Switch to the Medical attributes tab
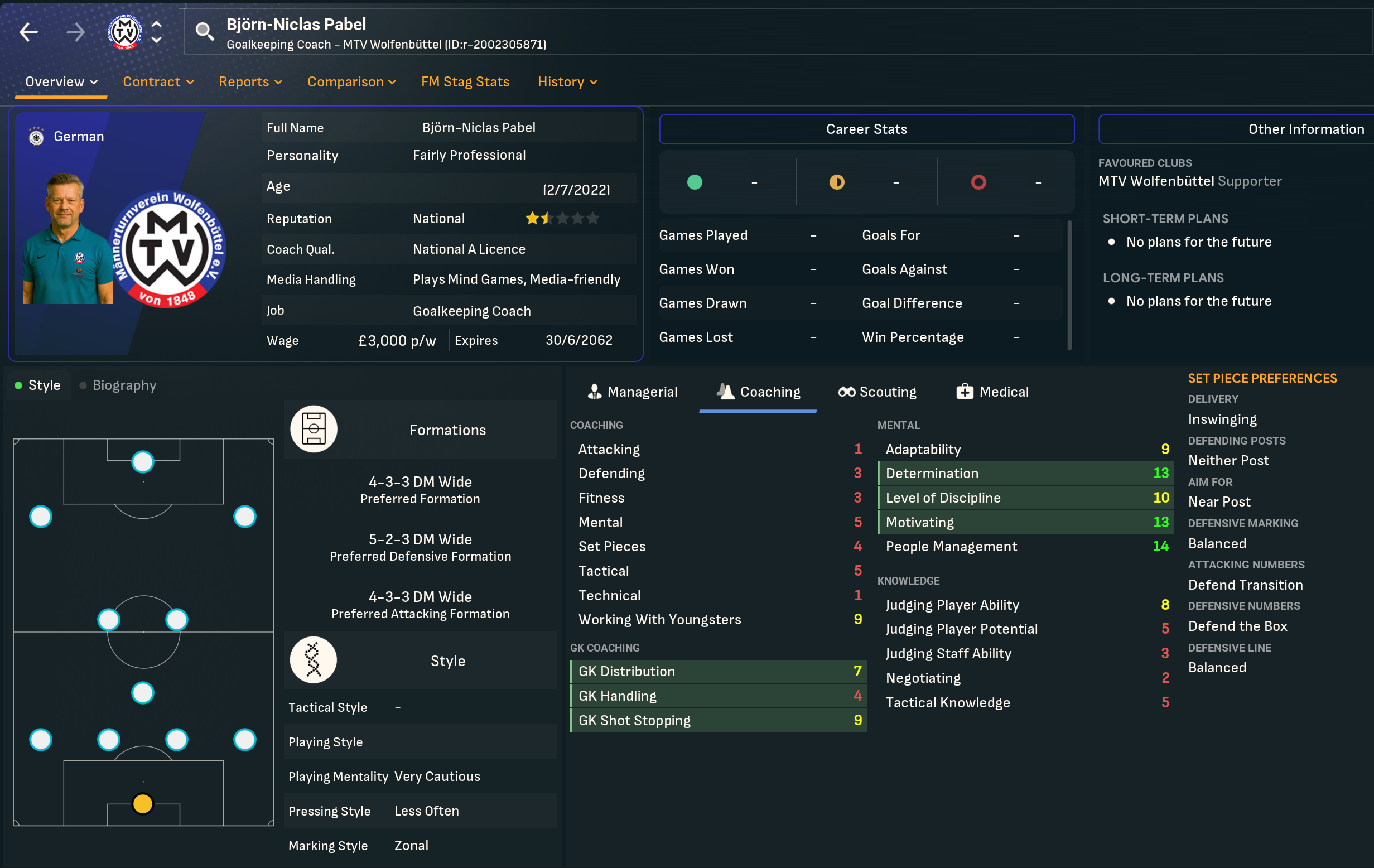 (x=992, y=392)
